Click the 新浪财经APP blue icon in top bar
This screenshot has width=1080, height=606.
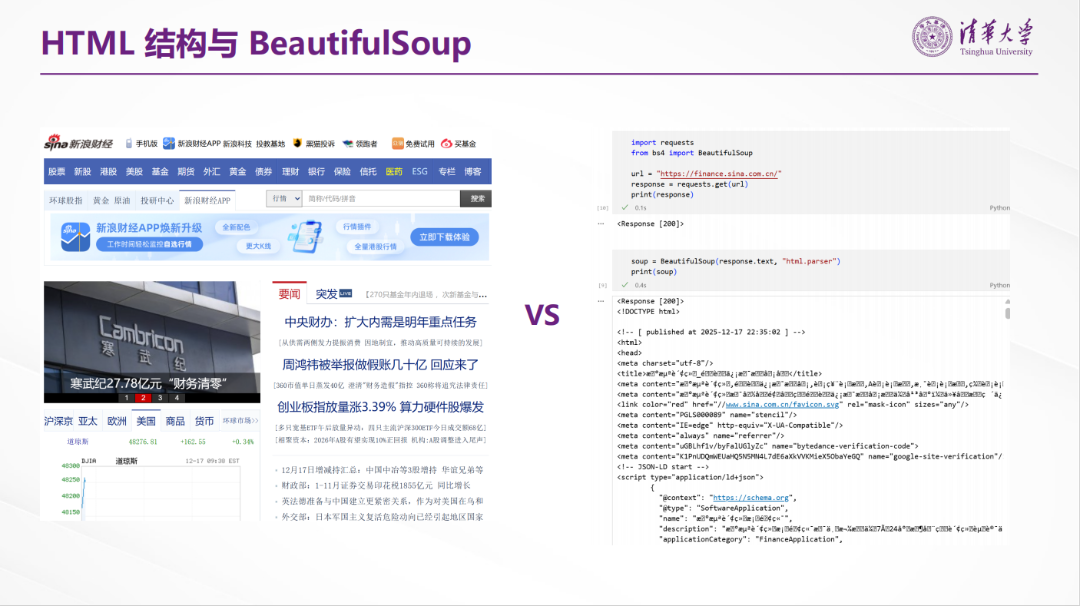click(x=169, y=143)
